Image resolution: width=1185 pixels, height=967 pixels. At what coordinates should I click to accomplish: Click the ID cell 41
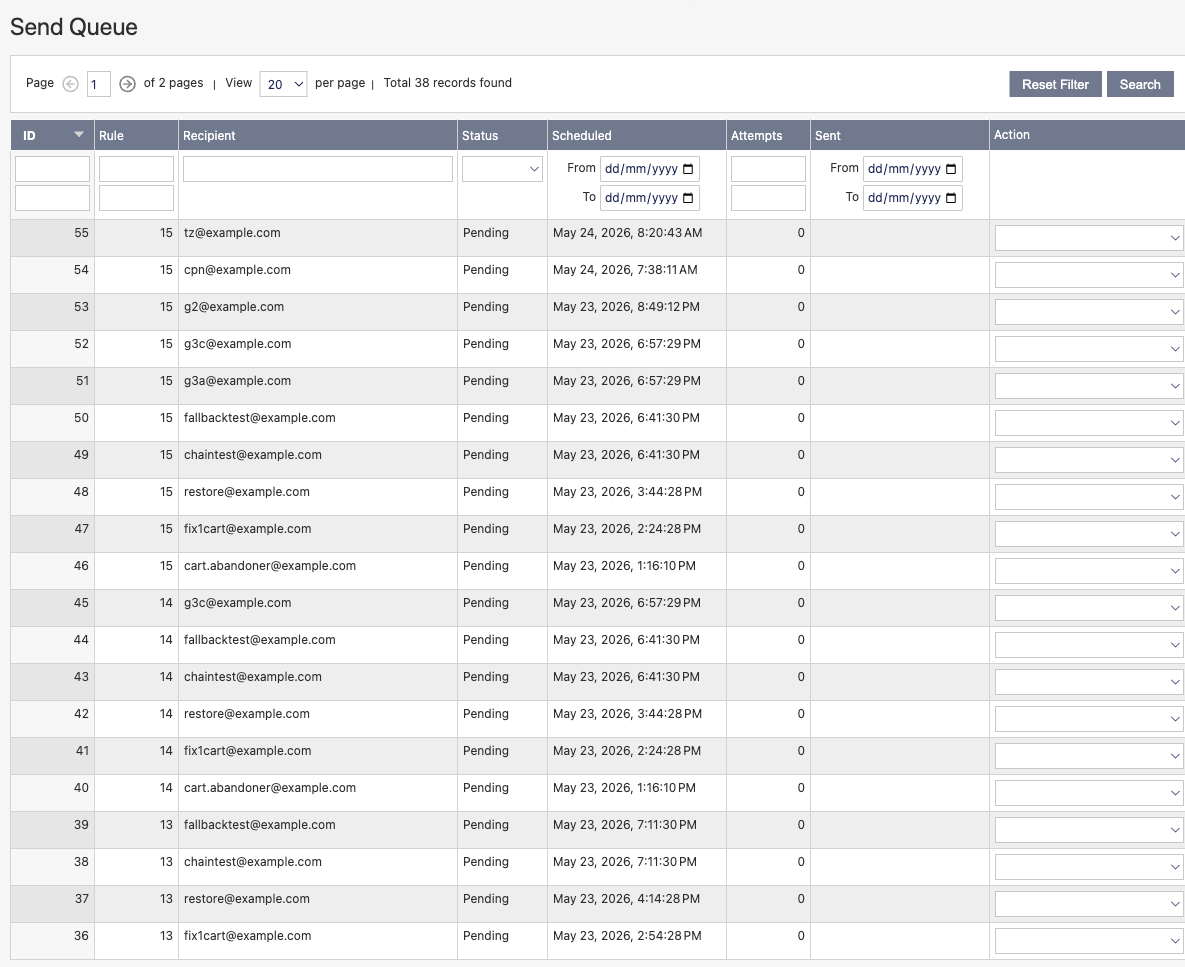(52, 756)
